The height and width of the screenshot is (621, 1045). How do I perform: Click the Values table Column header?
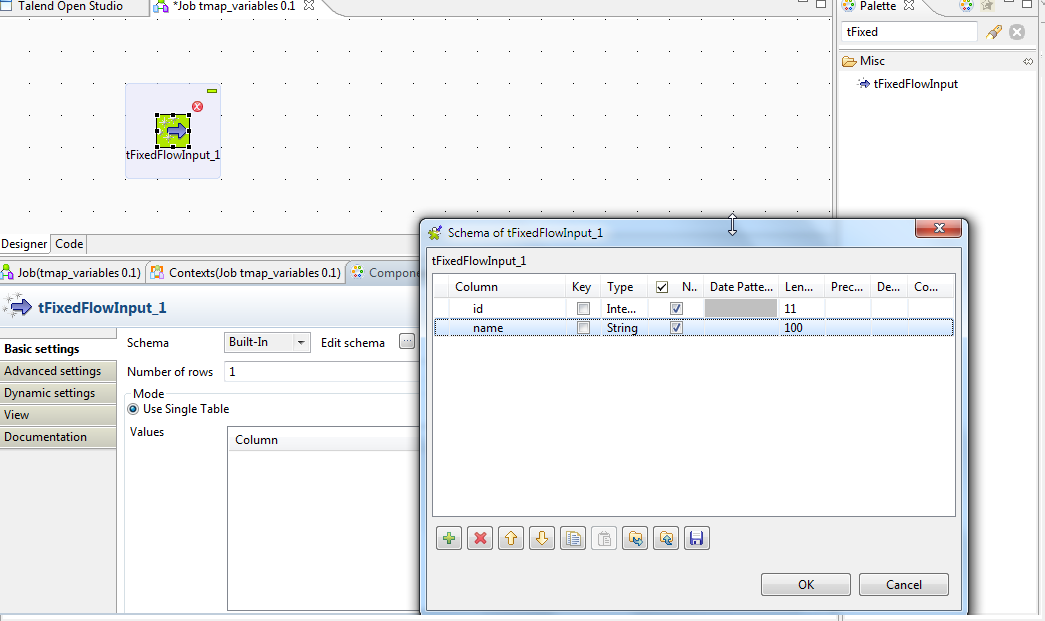coord(324,440)
